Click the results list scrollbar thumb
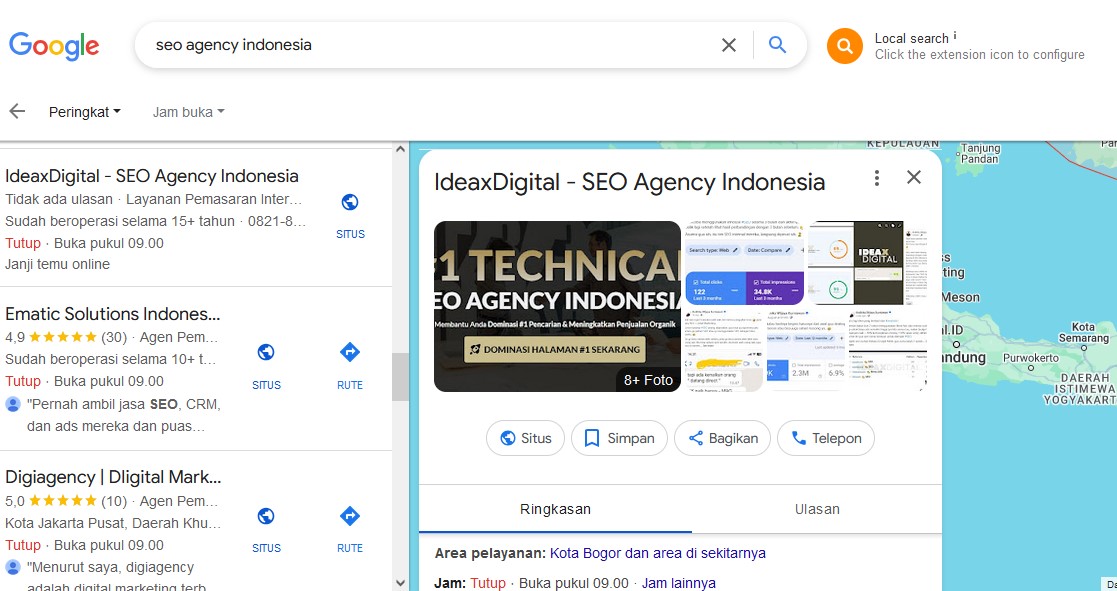This screenshot has width=1117, height=591. click(400, 376)
